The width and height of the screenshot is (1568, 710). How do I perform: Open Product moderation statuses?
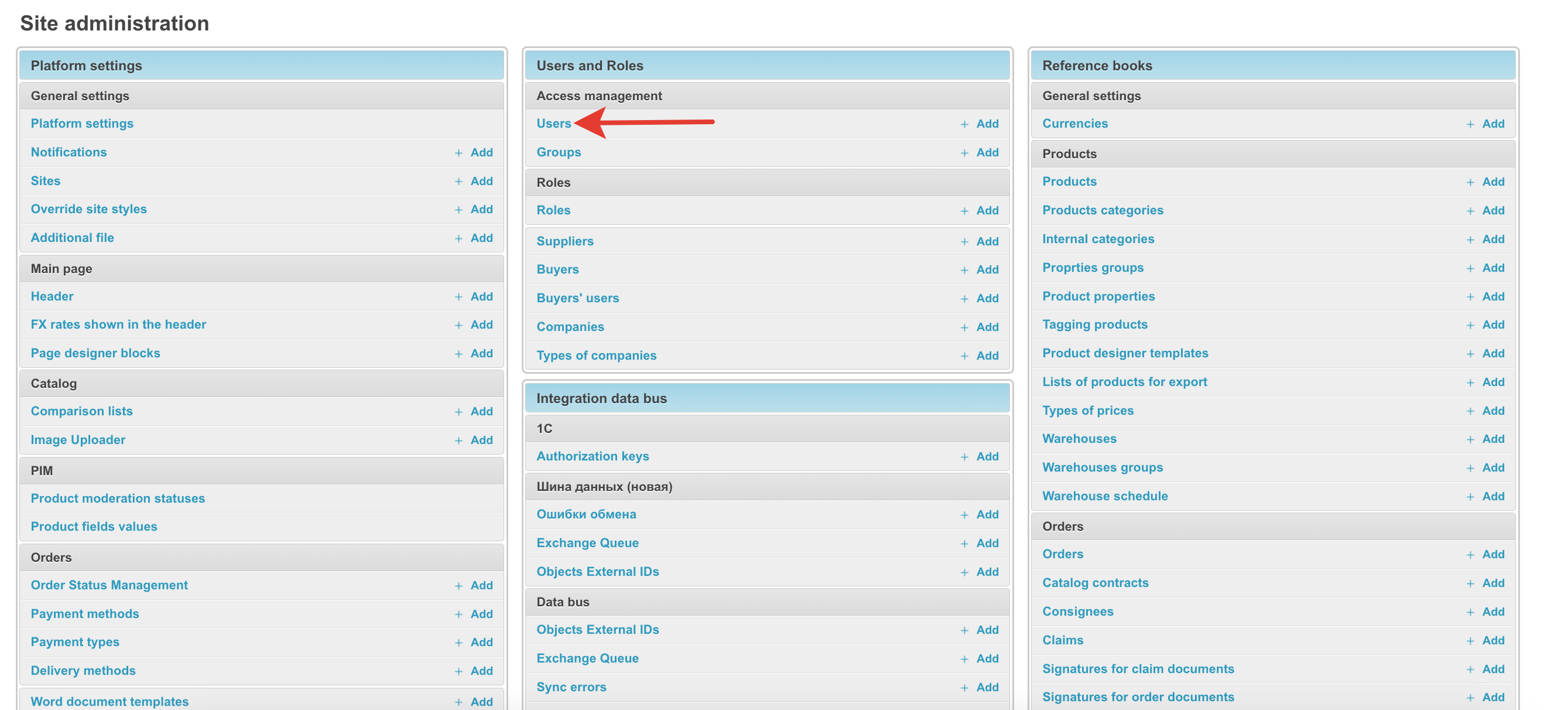[118, 498]
